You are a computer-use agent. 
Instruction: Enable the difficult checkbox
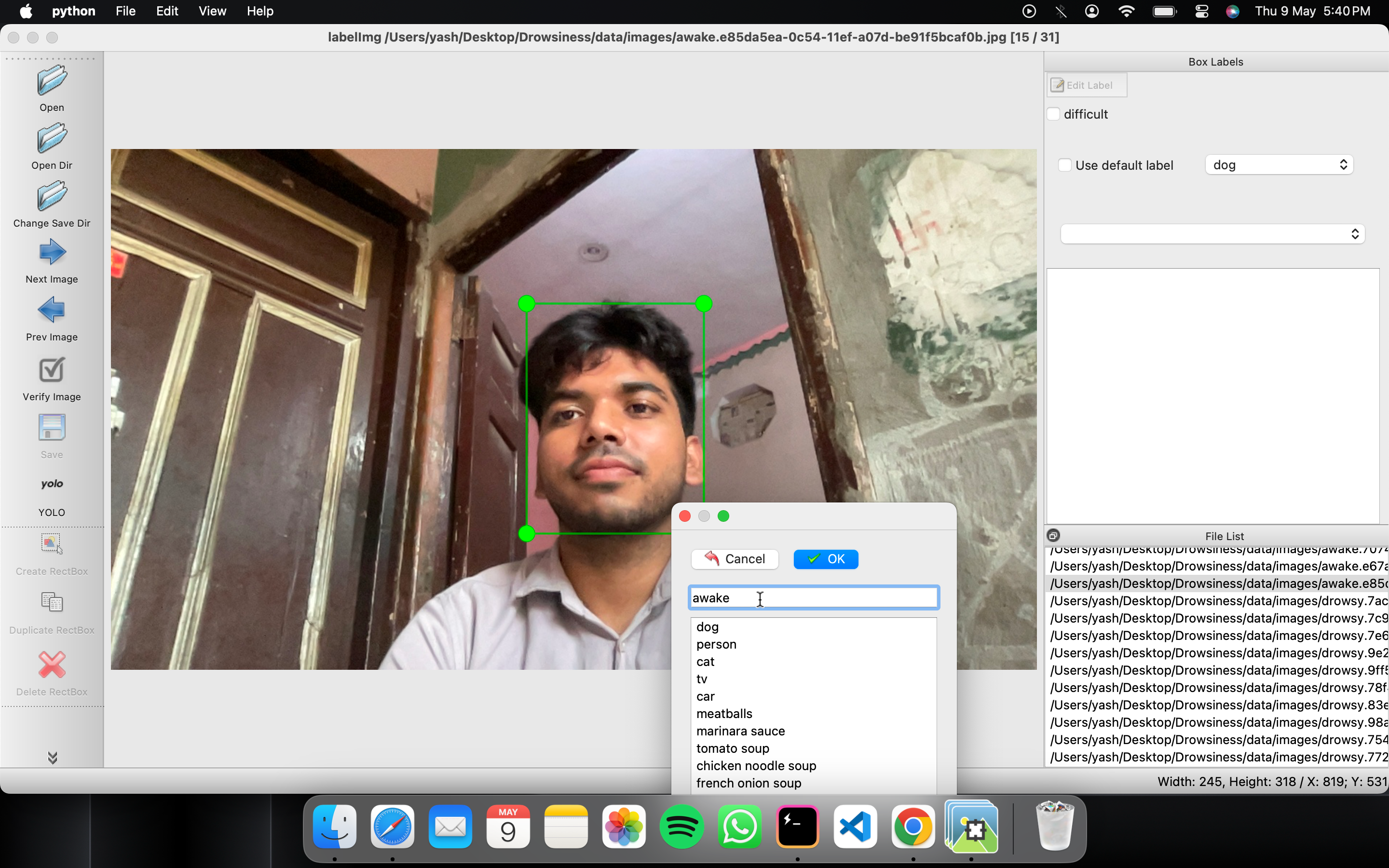pyautogui.click(x=1054, y=114)
